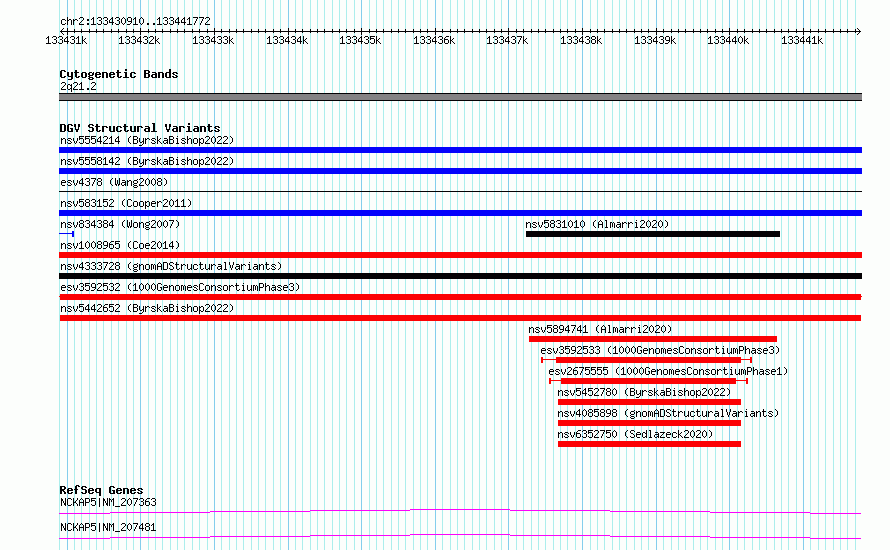
Task: Open esv3592533 (1000GenomesConsortiumPhase3) label
Action: [x=660, y=350]
